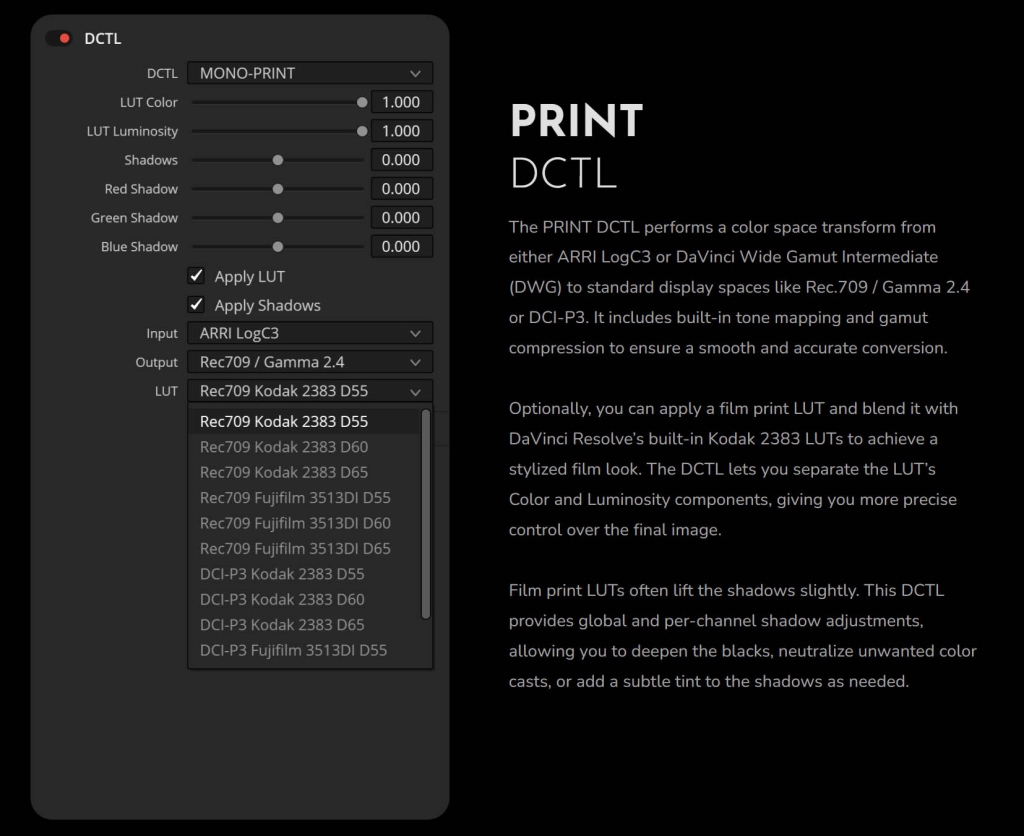The height and width of the screenshot is (836, 1024).
Task: Choose DCI-P3 Kodak 2383 D55 option
Action: [x=282, y=574]
